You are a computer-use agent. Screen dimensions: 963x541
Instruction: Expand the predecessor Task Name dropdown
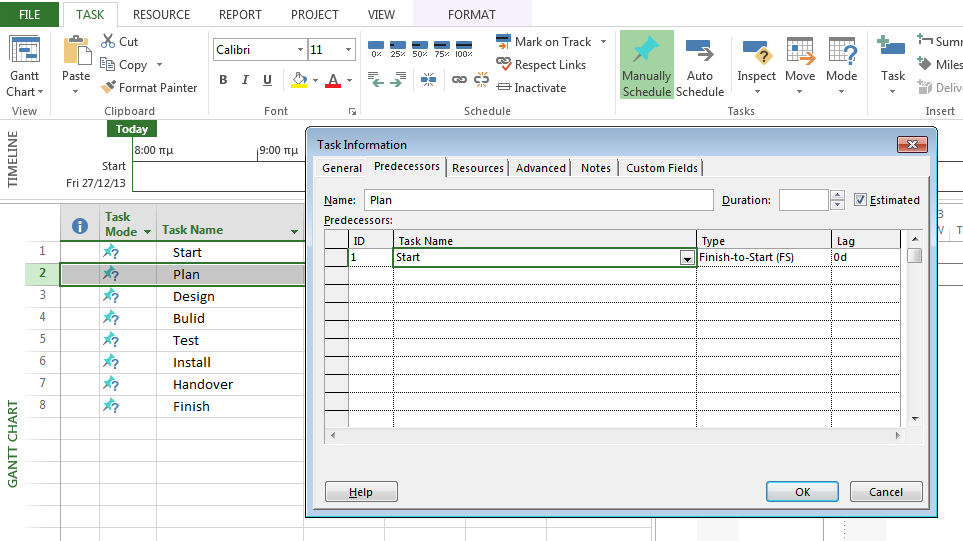pyautogui.click(x=687, y=259)
